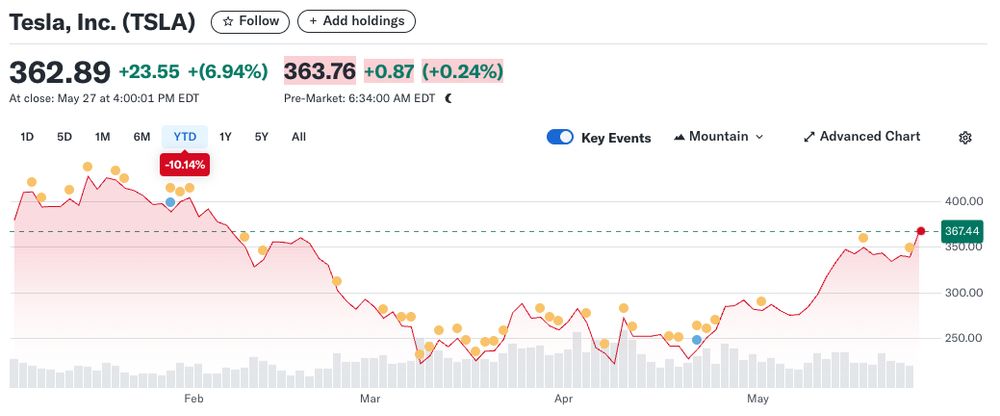
Task: Click the red current-price dot on chart
Action: click(920, 231)
